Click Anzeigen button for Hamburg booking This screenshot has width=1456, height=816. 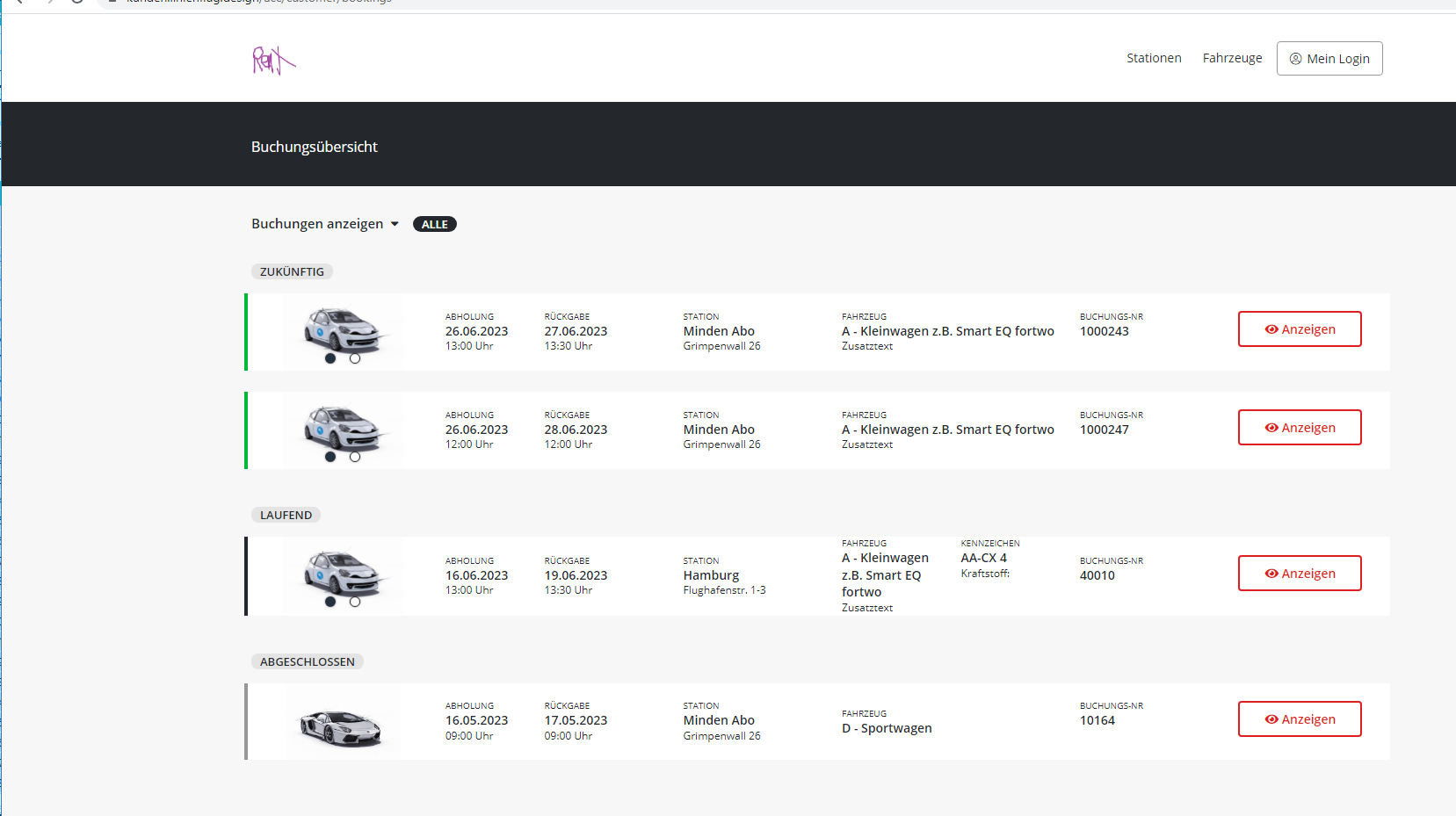[1299, 574]
